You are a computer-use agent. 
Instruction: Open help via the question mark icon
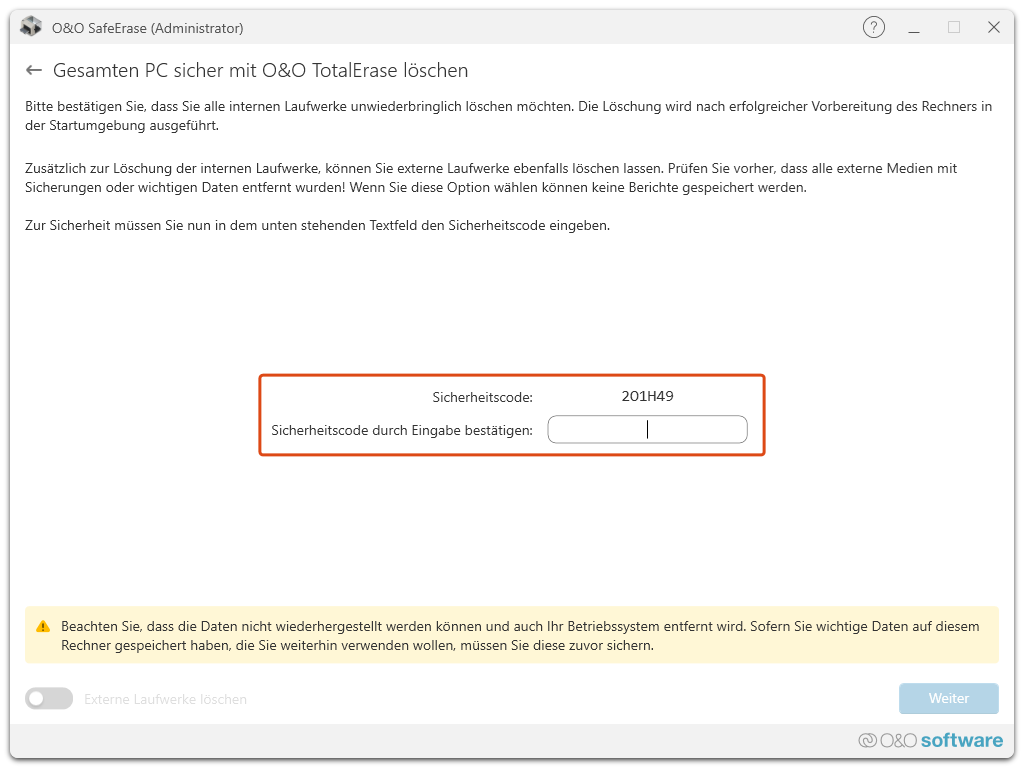point(873,28)
